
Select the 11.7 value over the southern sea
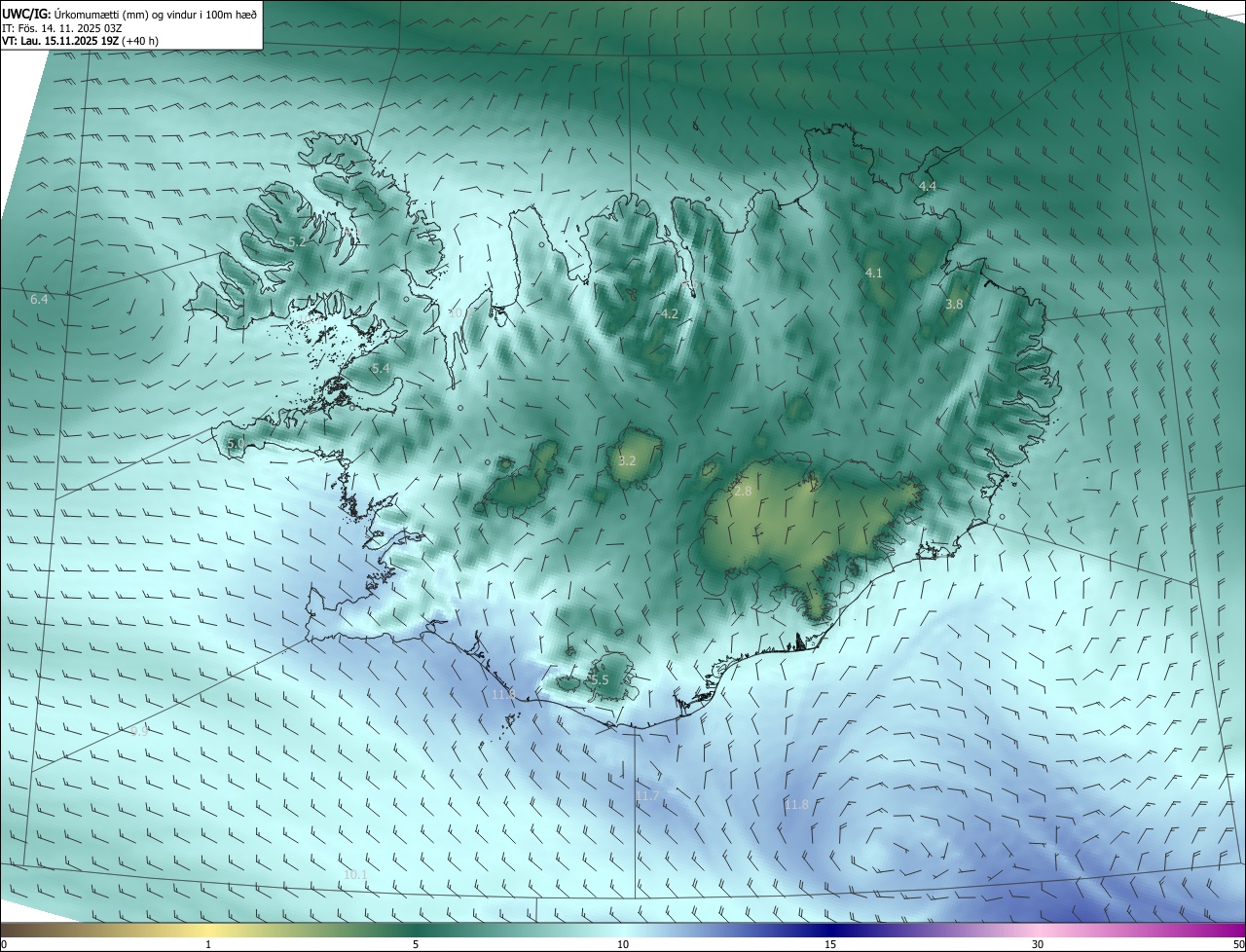647,796
